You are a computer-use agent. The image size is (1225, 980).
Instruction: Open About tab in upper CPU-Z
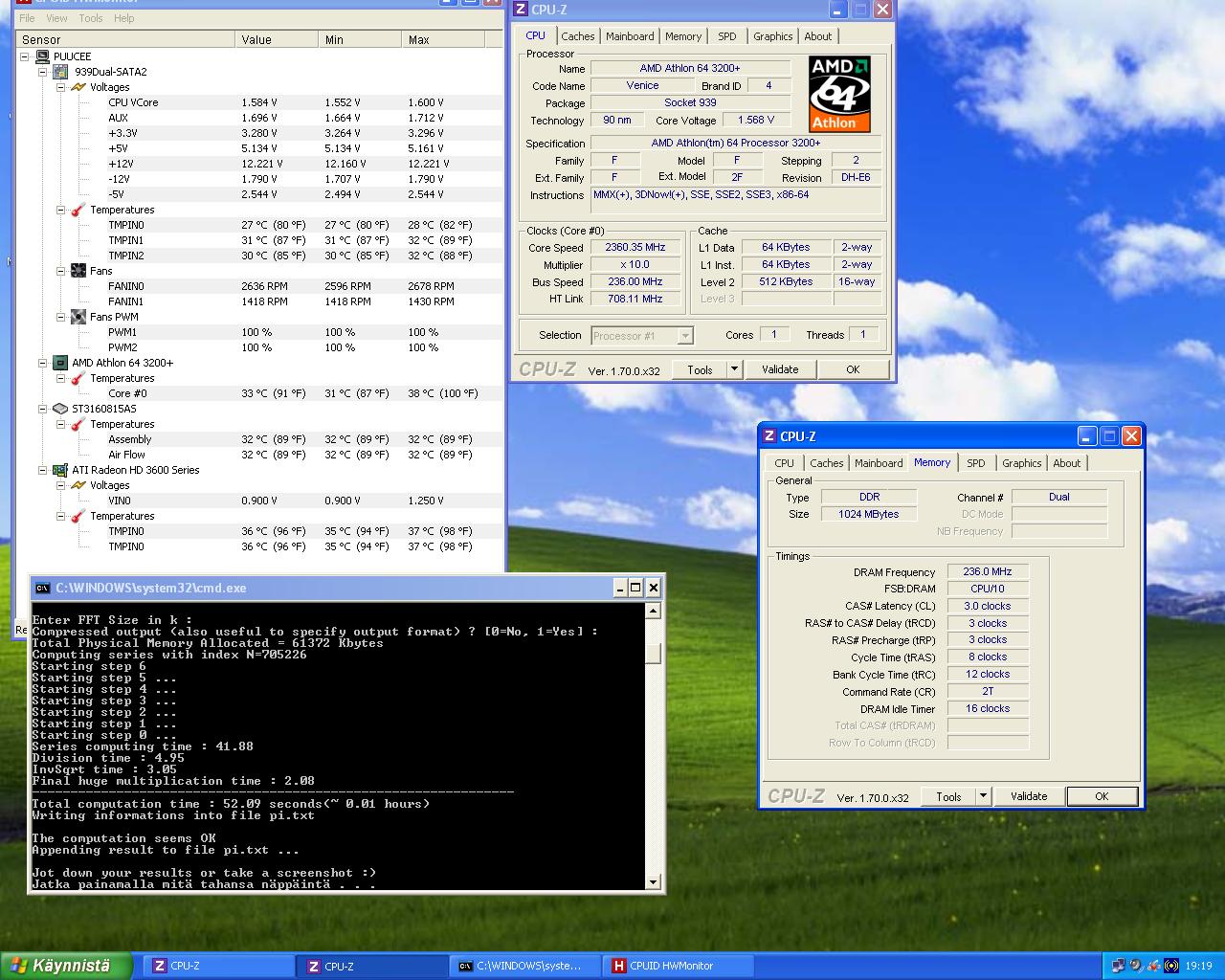[818, 36]
